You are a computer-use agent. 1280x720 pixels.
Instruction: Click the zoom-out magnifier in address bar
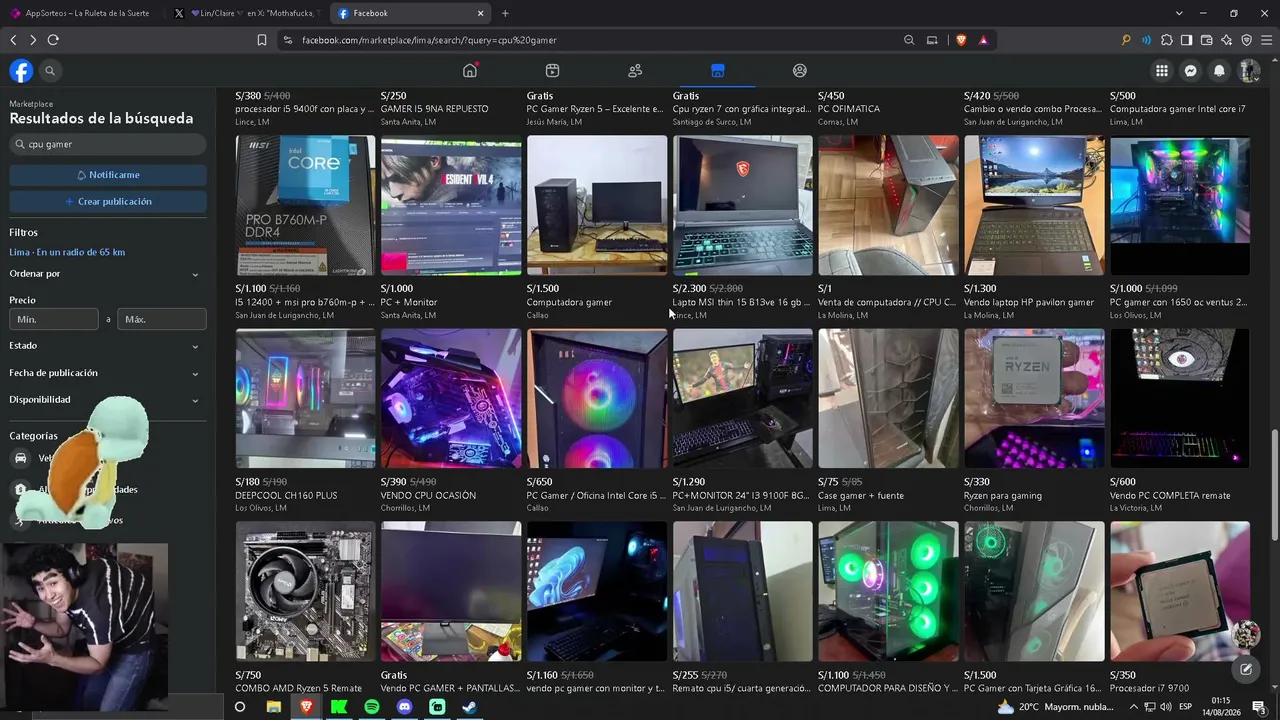click(x=909, y=40)
